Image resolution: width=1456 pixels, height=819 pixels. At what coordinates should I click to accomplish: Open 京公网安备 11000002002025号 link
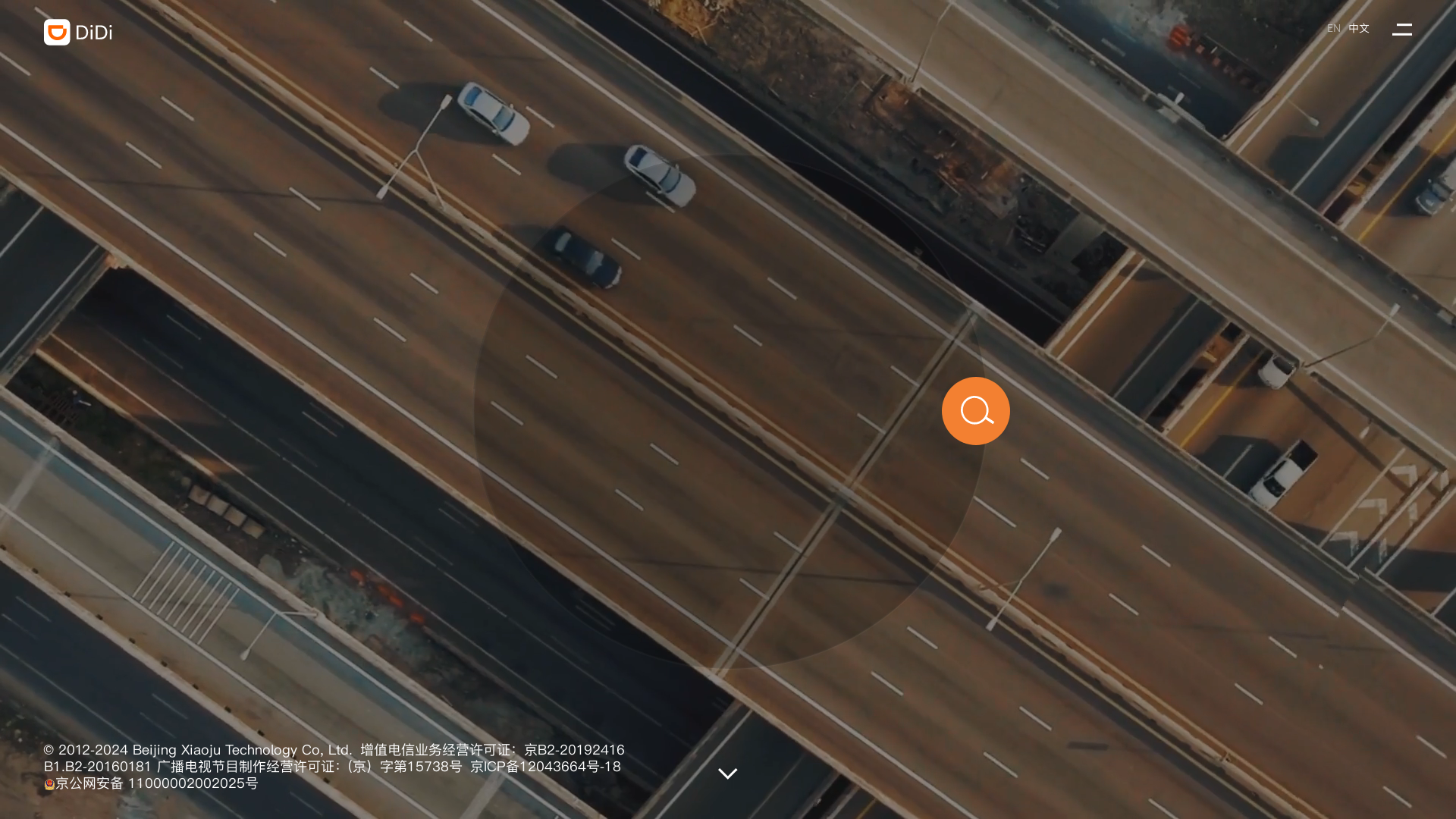[157, 783]
